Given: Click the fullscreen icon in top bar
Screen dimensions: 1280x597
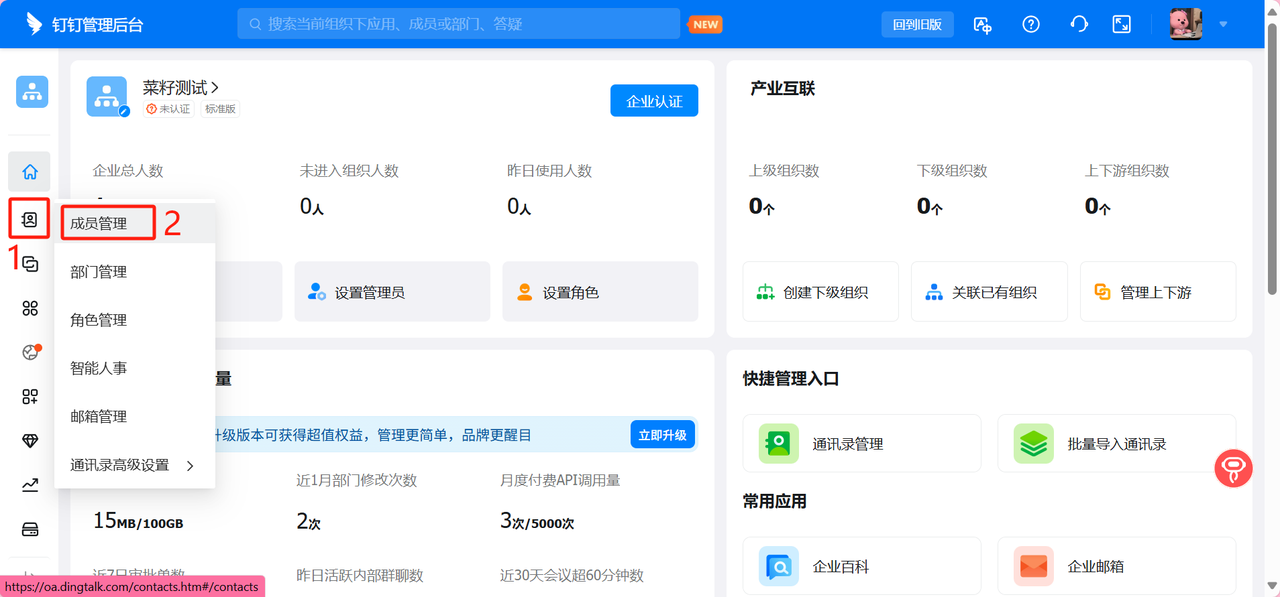Looking at the screenshot, I should point(1122,24).
